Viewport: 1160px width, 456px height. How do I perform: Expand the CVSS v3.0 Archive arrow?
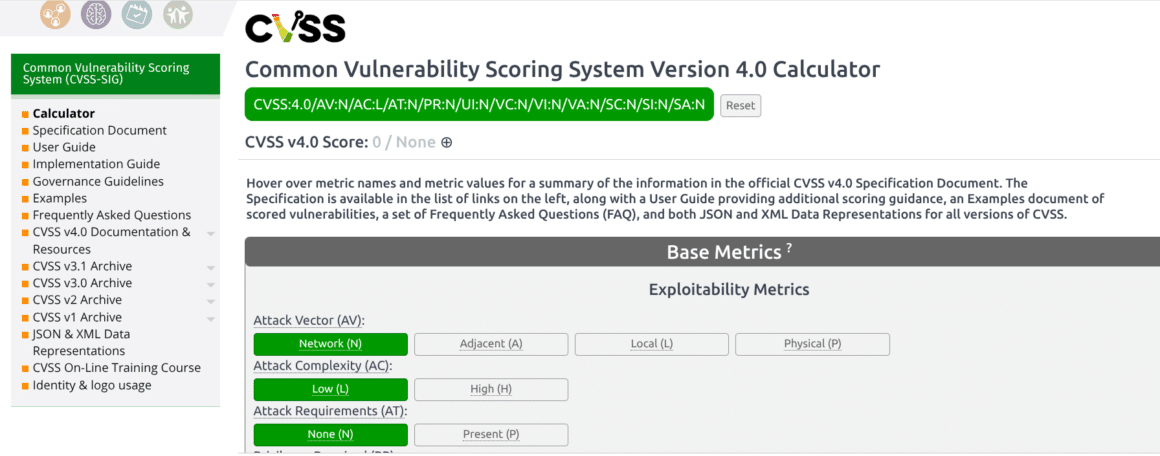coord(211,285)
